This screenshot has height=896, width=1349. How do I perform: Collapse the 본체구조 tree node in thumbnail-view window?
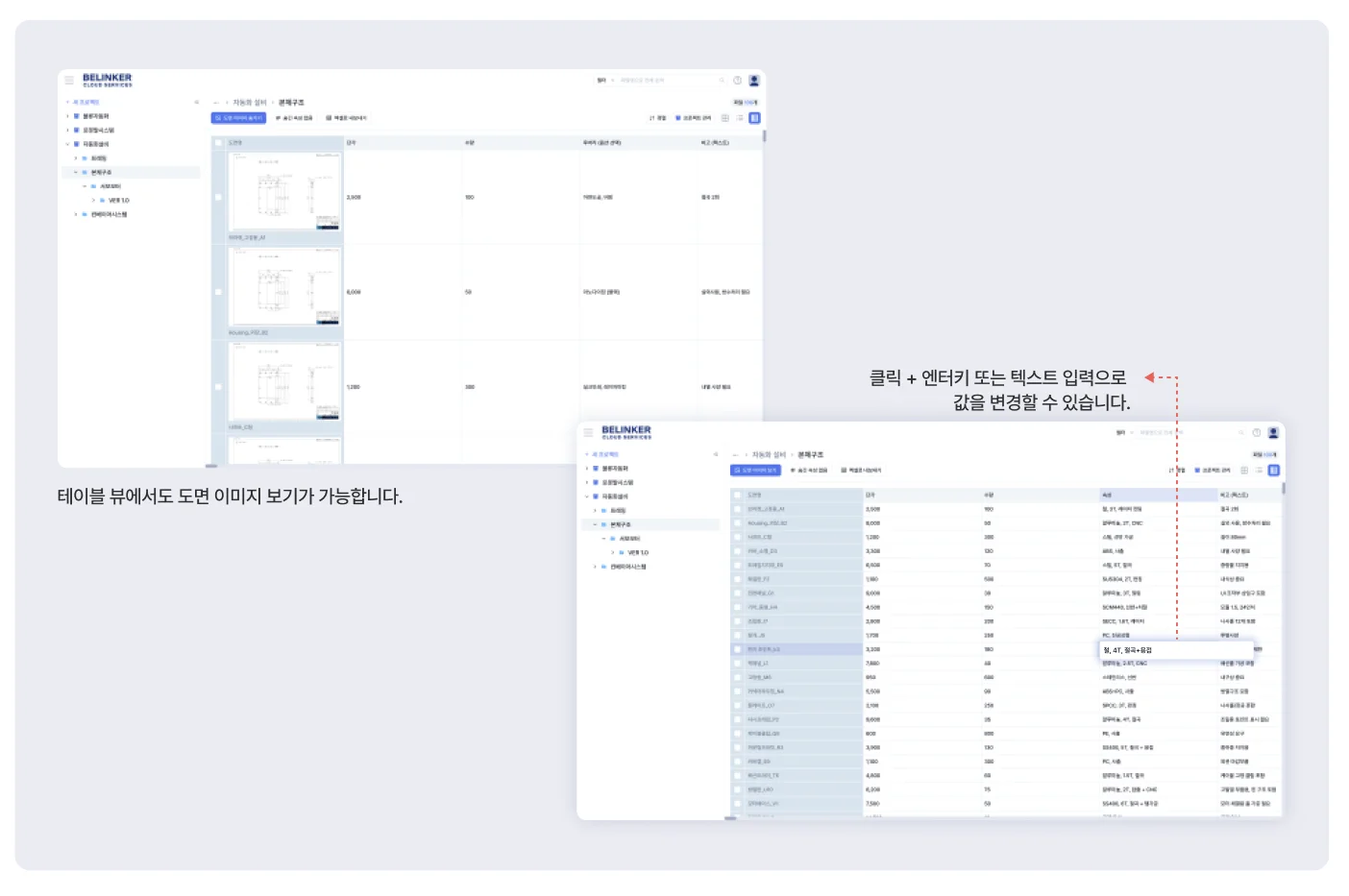[x=76, y=173]
